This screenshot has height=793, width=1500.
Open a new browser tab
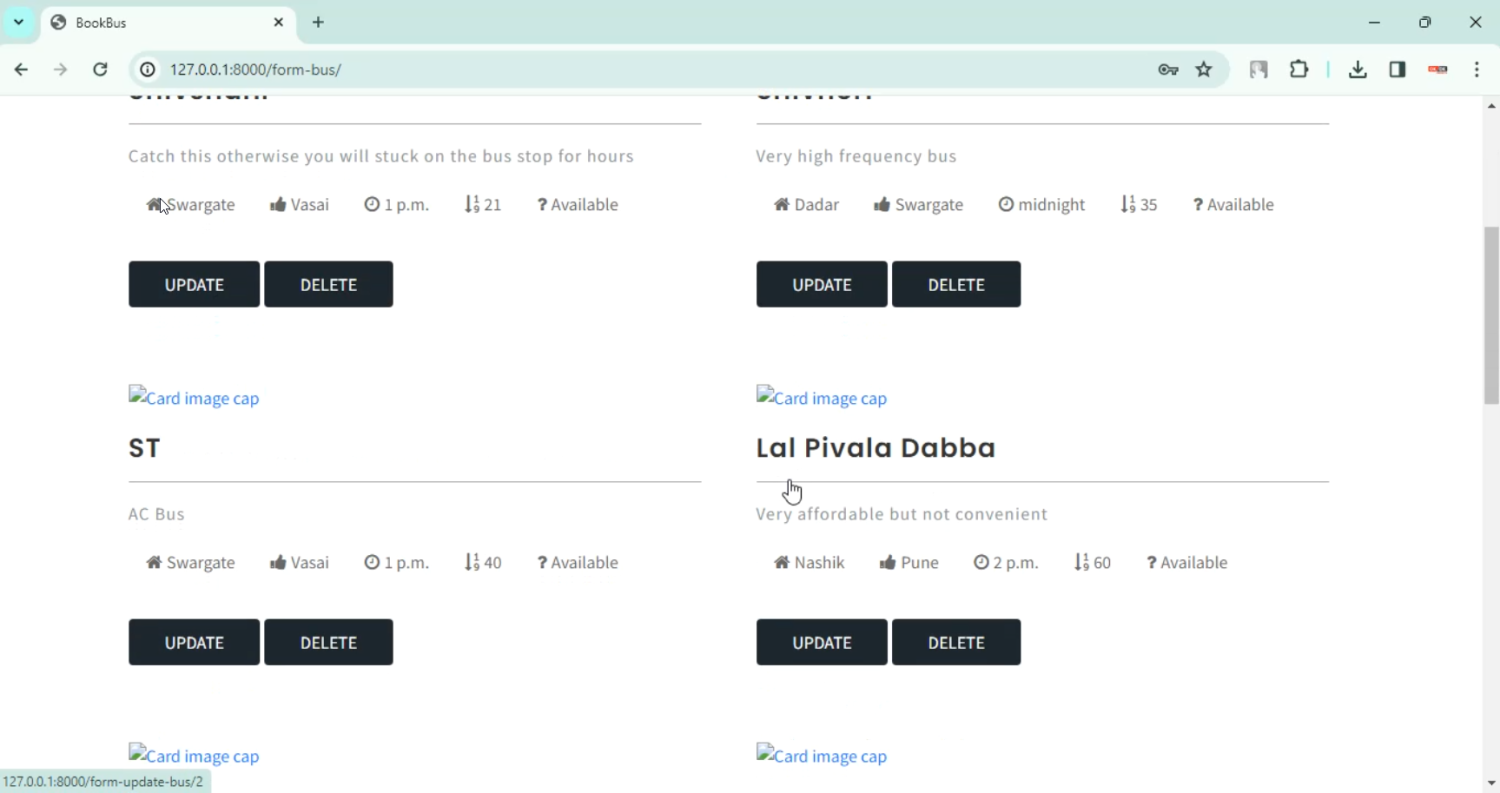coord(318,22)
